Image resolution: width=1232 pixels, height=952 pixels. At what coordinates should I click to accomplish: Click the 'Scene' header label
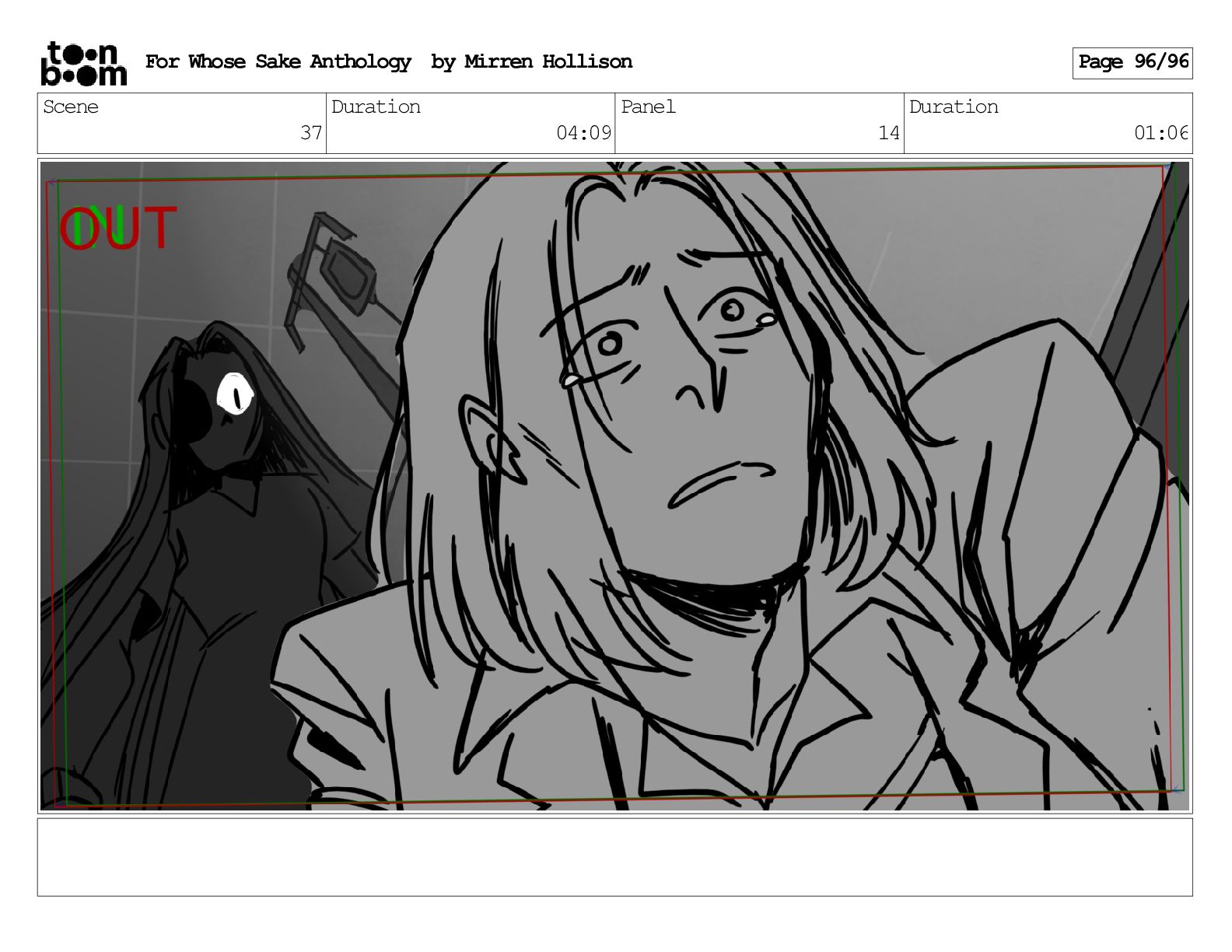pos(71,107)
